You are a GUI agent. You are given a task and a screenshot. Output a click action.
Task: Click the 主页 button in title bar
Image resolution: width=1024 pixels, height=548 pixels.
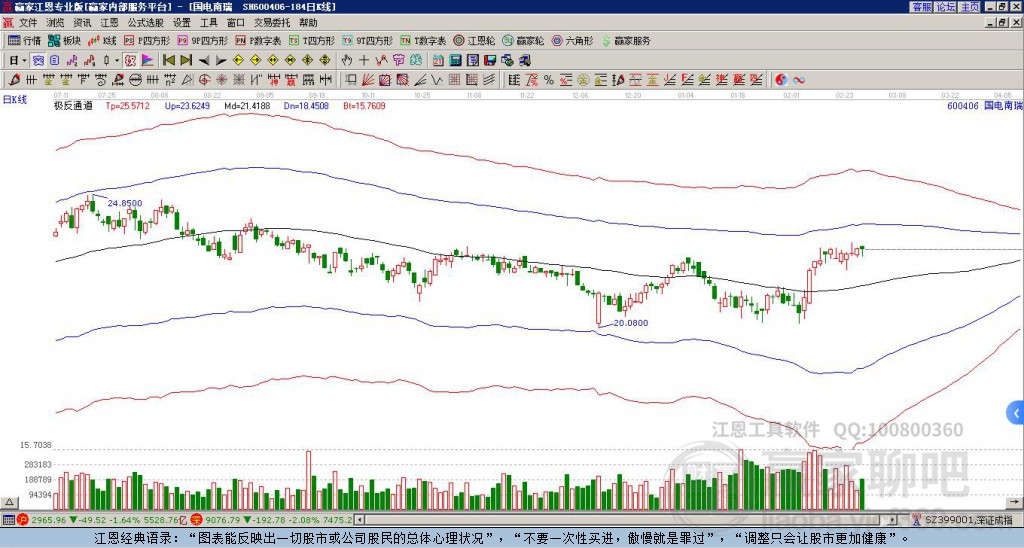pos(969,7)
